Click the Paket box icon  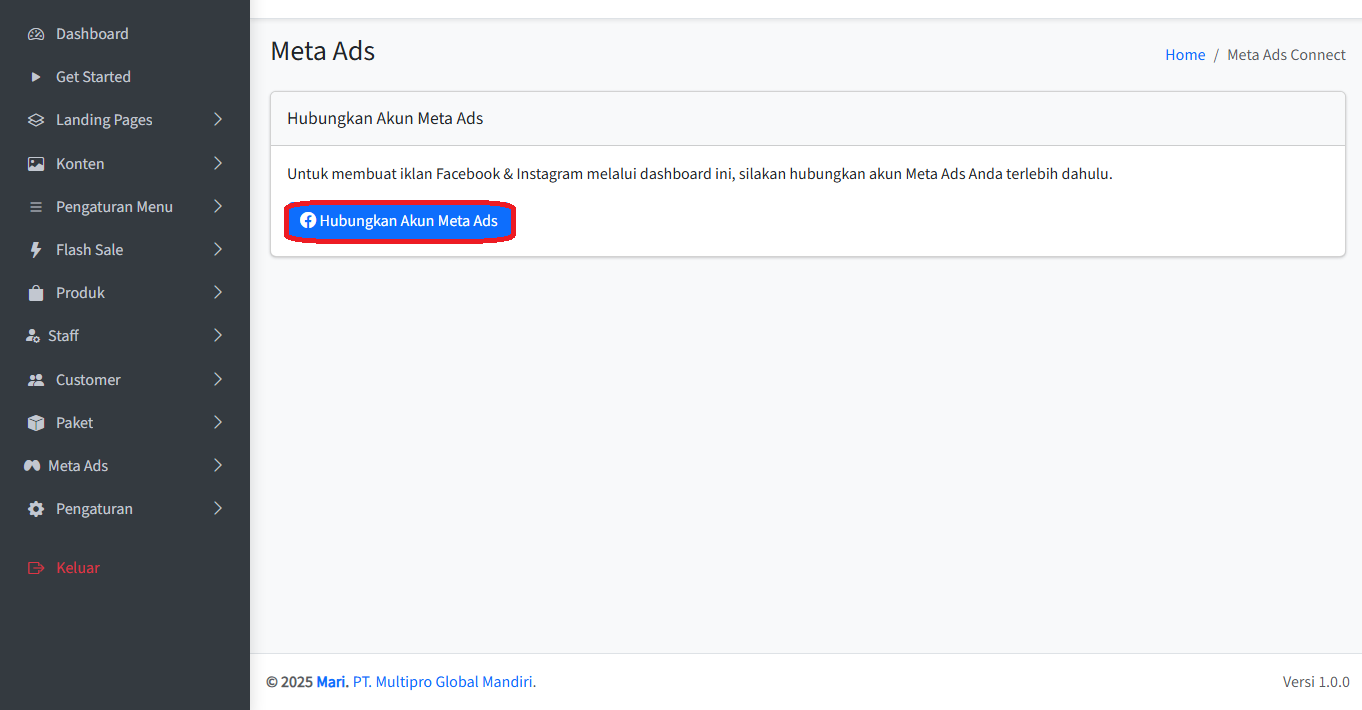(36, 423)
